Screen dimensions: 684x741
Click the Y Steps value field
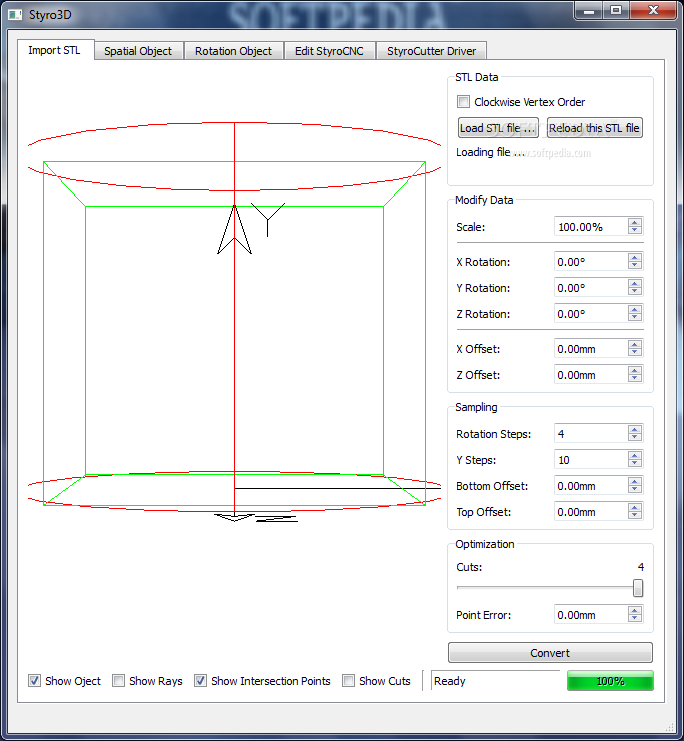[x=591, y=459]
